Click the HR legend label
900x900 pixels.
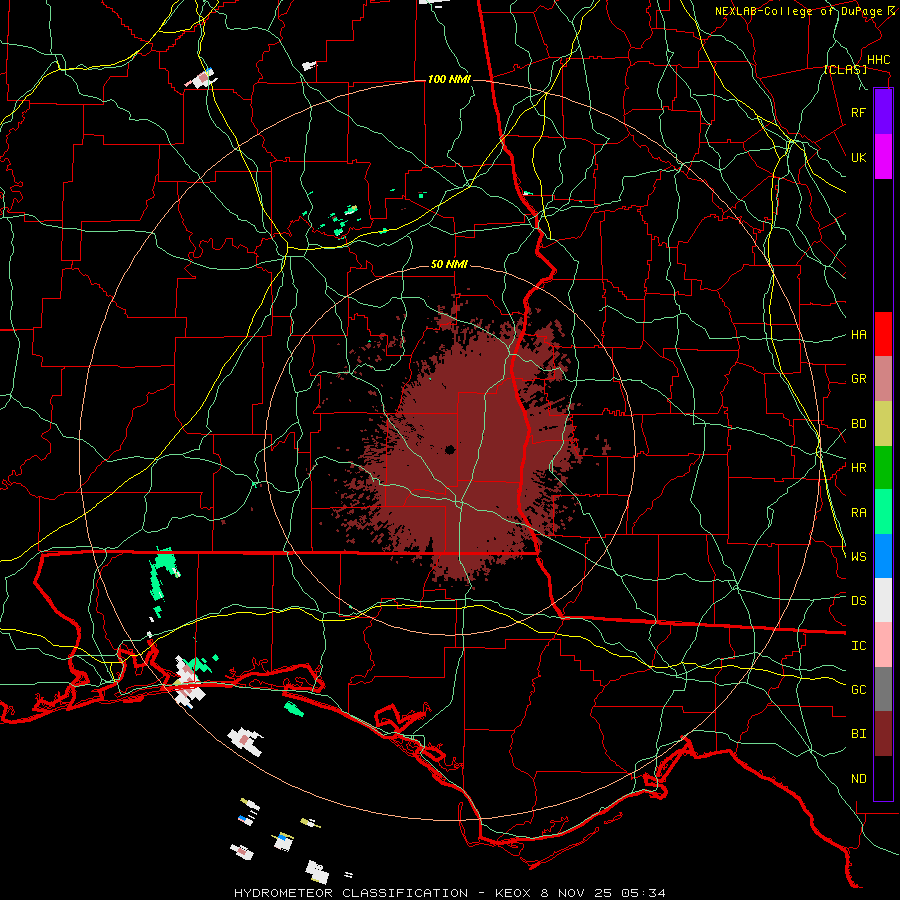pos(859,468)
